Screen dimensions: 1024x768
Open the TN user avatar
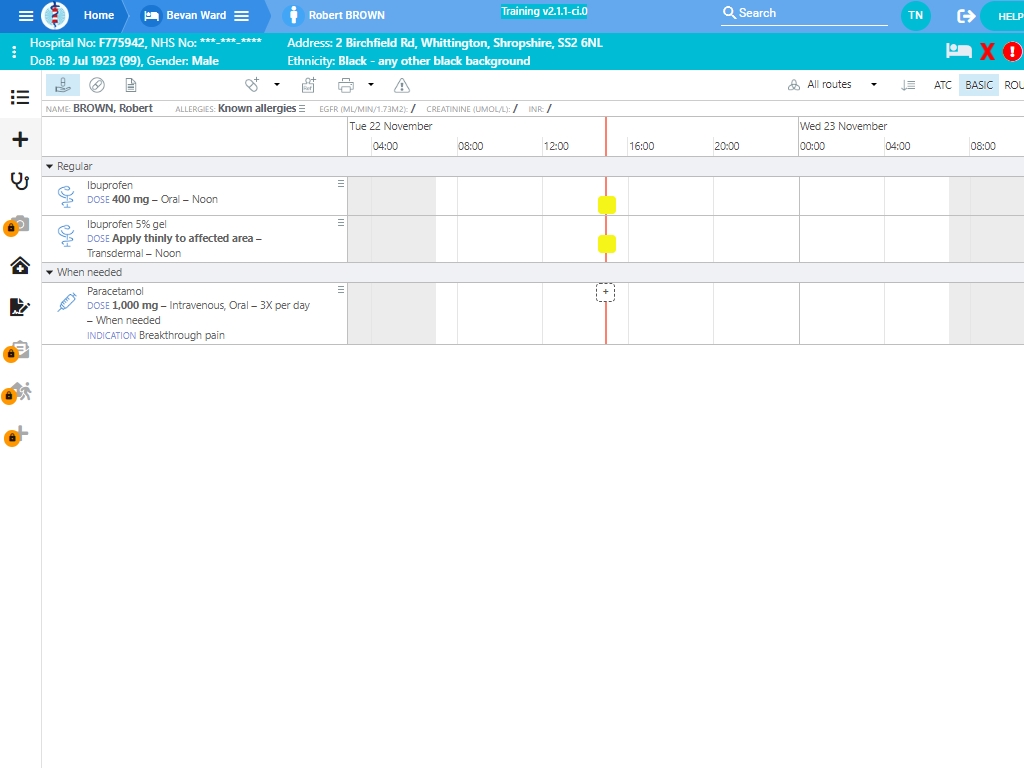tap(916, 16)
